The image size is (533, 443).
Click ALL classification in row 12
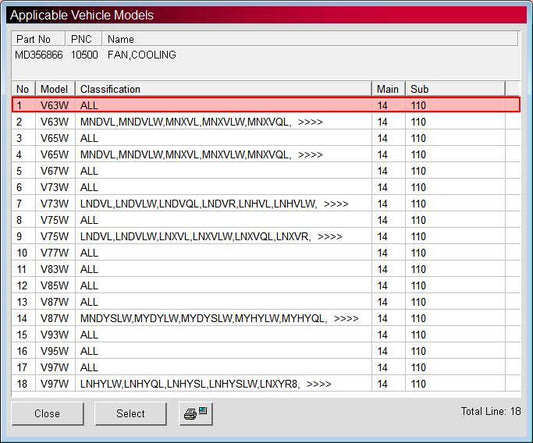pyautogui.click(x=89, y=286)
